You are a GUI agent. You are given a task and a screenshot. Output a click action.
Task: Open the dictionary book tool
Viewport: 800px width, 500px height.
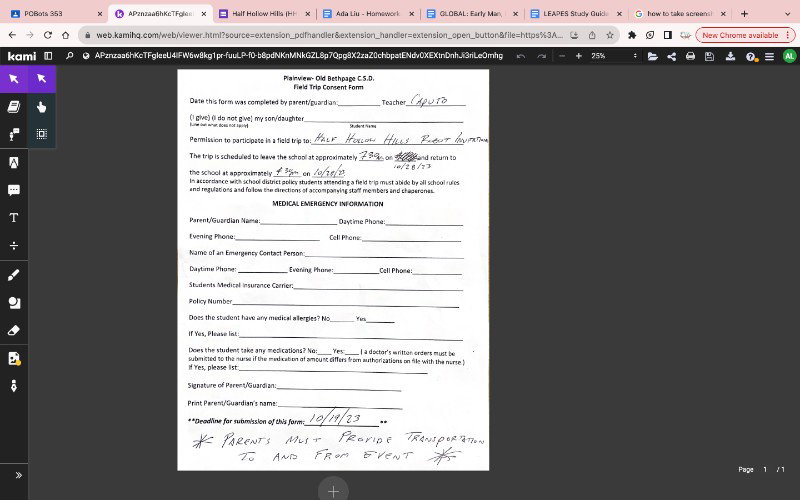pyautogui.click(x=14, y=107)
